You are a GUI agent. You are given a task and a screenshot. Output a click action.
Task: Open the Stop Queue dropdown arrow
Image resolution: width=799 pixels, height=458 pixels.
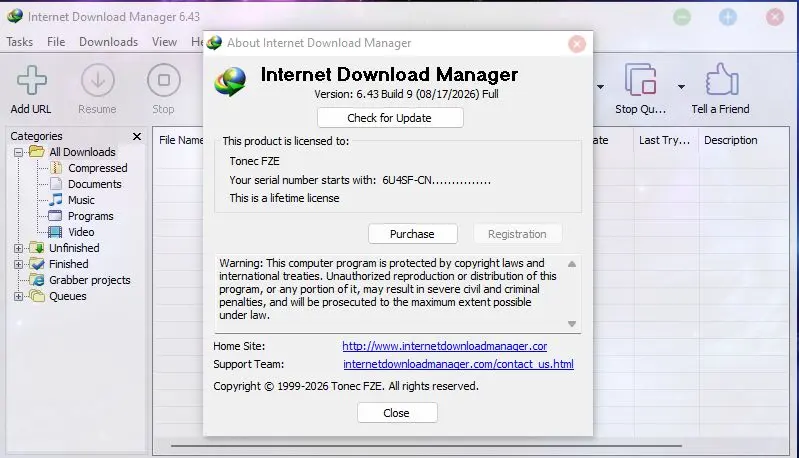point(681,87)
